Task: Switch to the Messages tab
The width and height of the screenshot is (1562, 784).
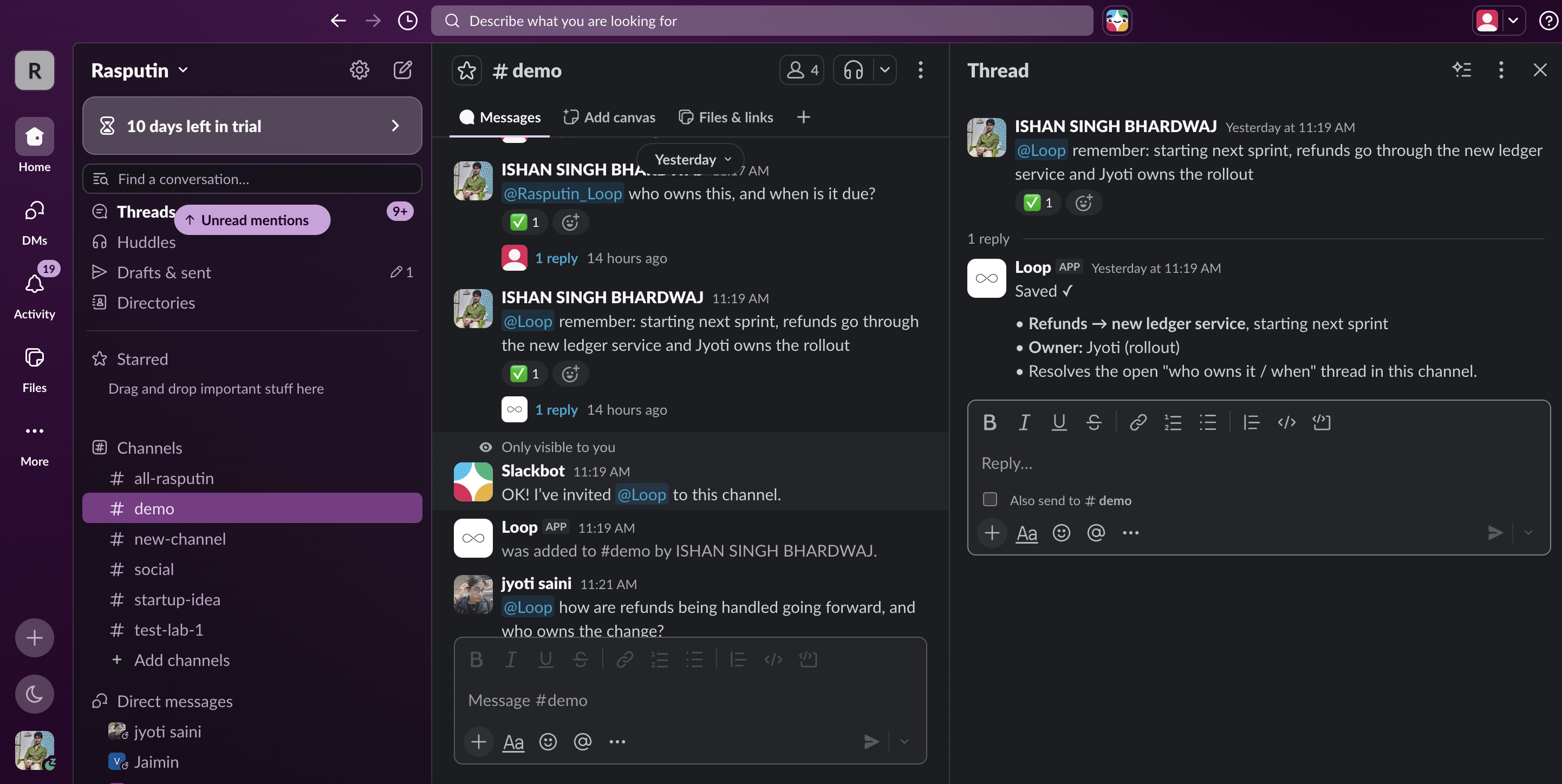Action: (x=500, y=117)
